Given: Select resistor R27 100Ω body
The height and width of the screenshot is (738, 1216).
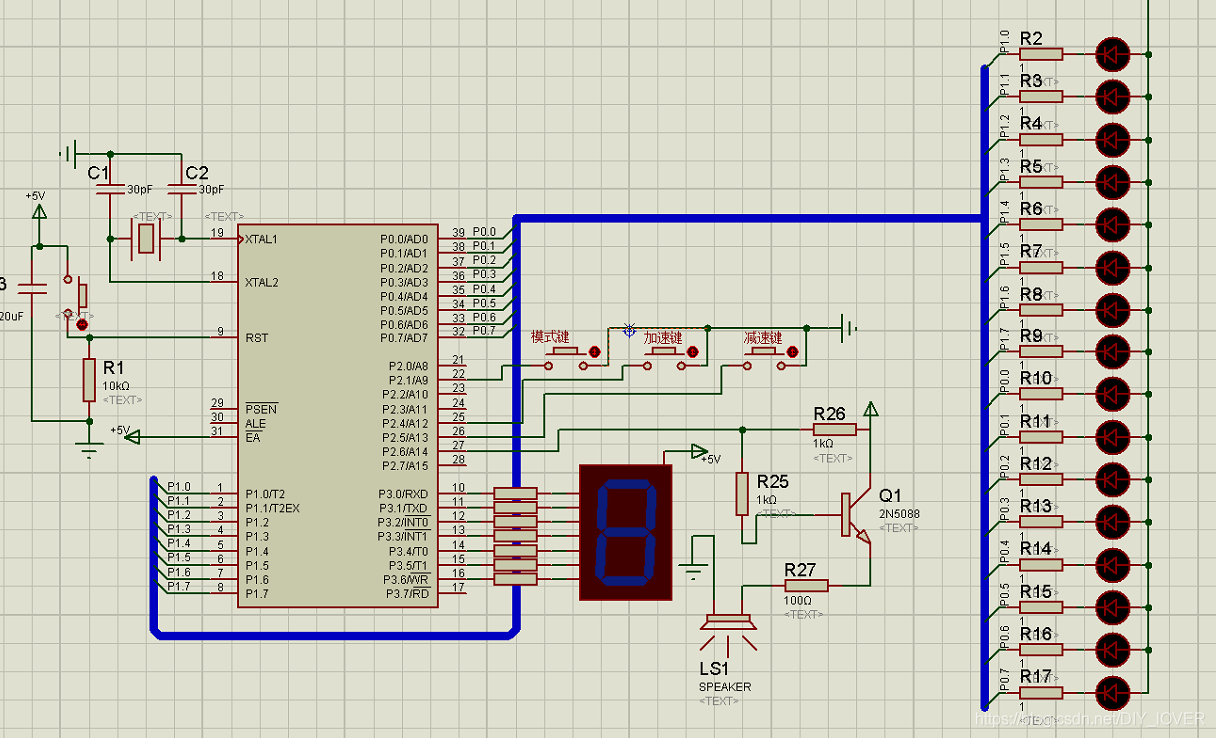Looking at the screenshot, I should (x=806, y=586).
